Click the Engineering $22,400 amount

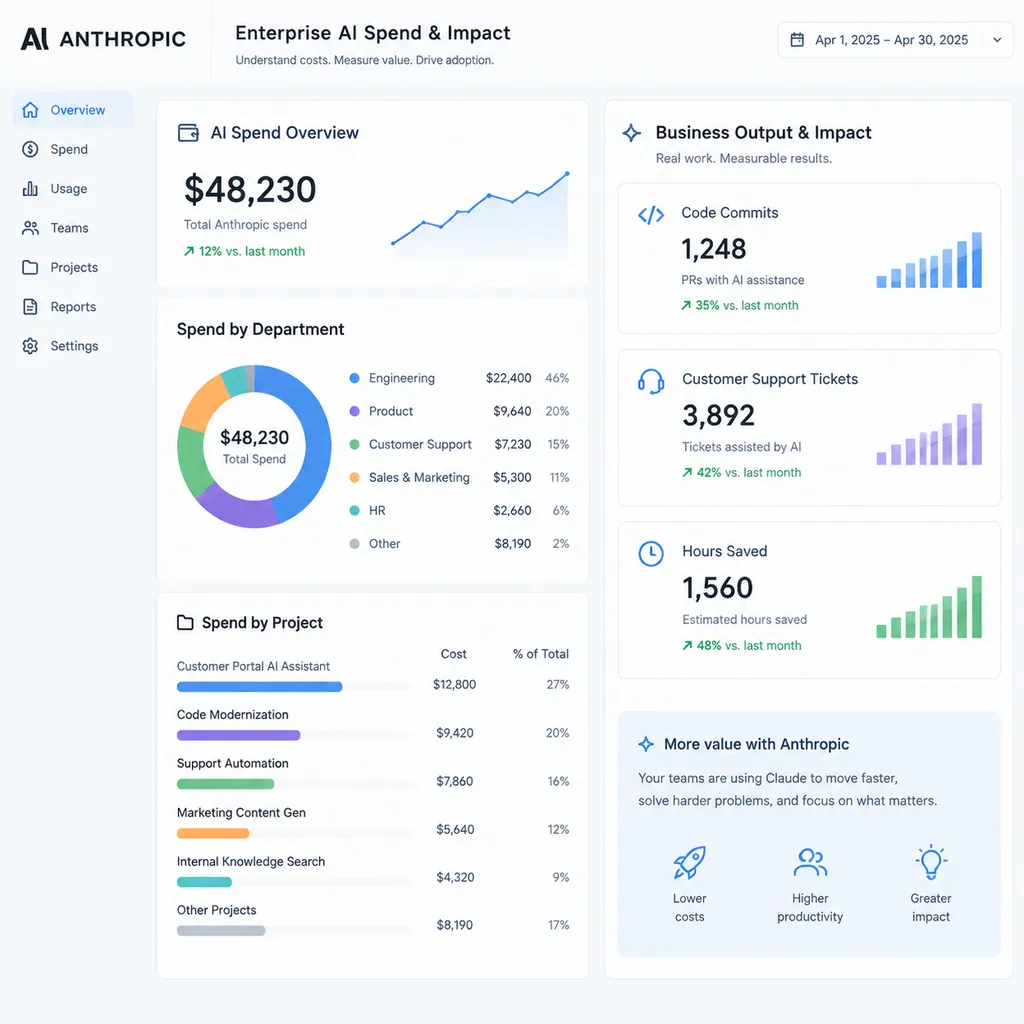point(509,378)
